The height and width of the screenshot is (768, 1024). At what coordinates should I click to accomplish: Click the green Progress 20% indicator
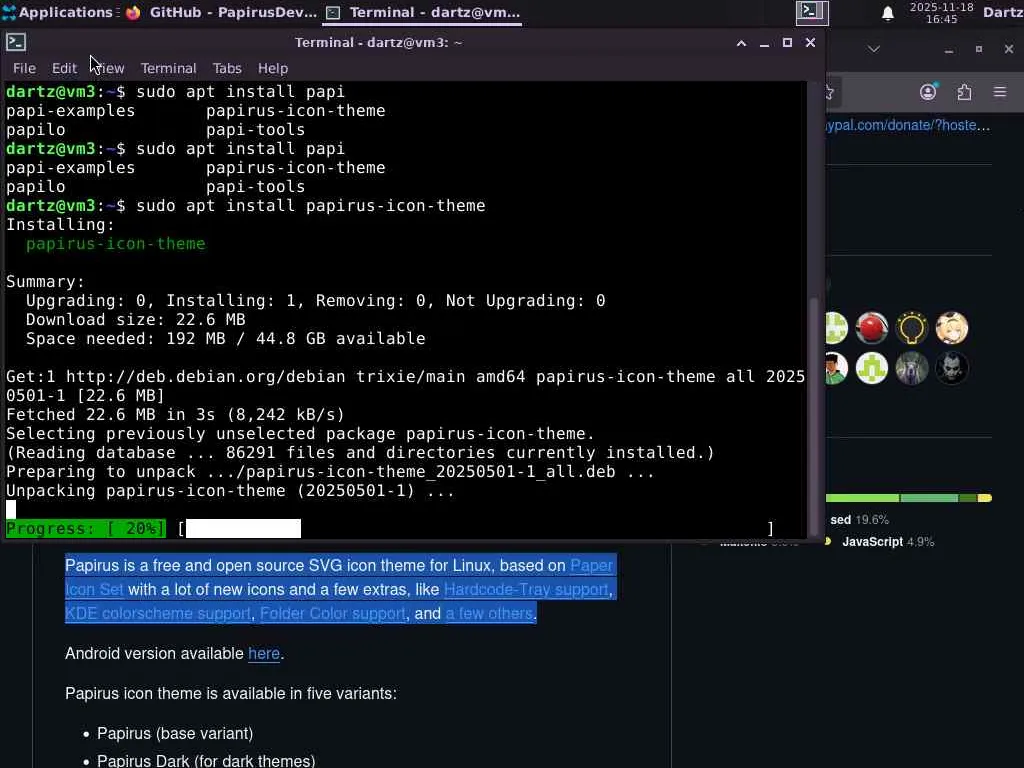click(86, 528)
